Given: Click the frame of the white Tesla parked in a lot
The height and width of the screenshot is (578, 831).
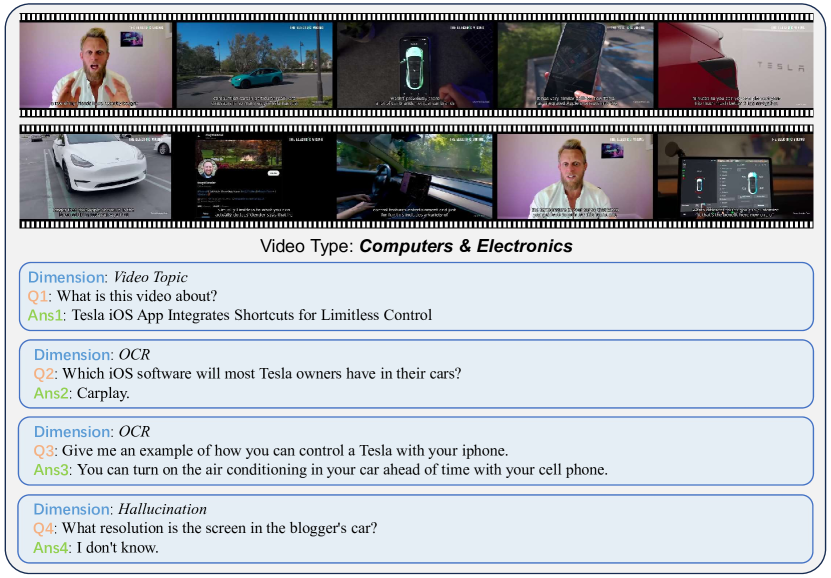Looking at the screenshot, I should tap(95, 176).
